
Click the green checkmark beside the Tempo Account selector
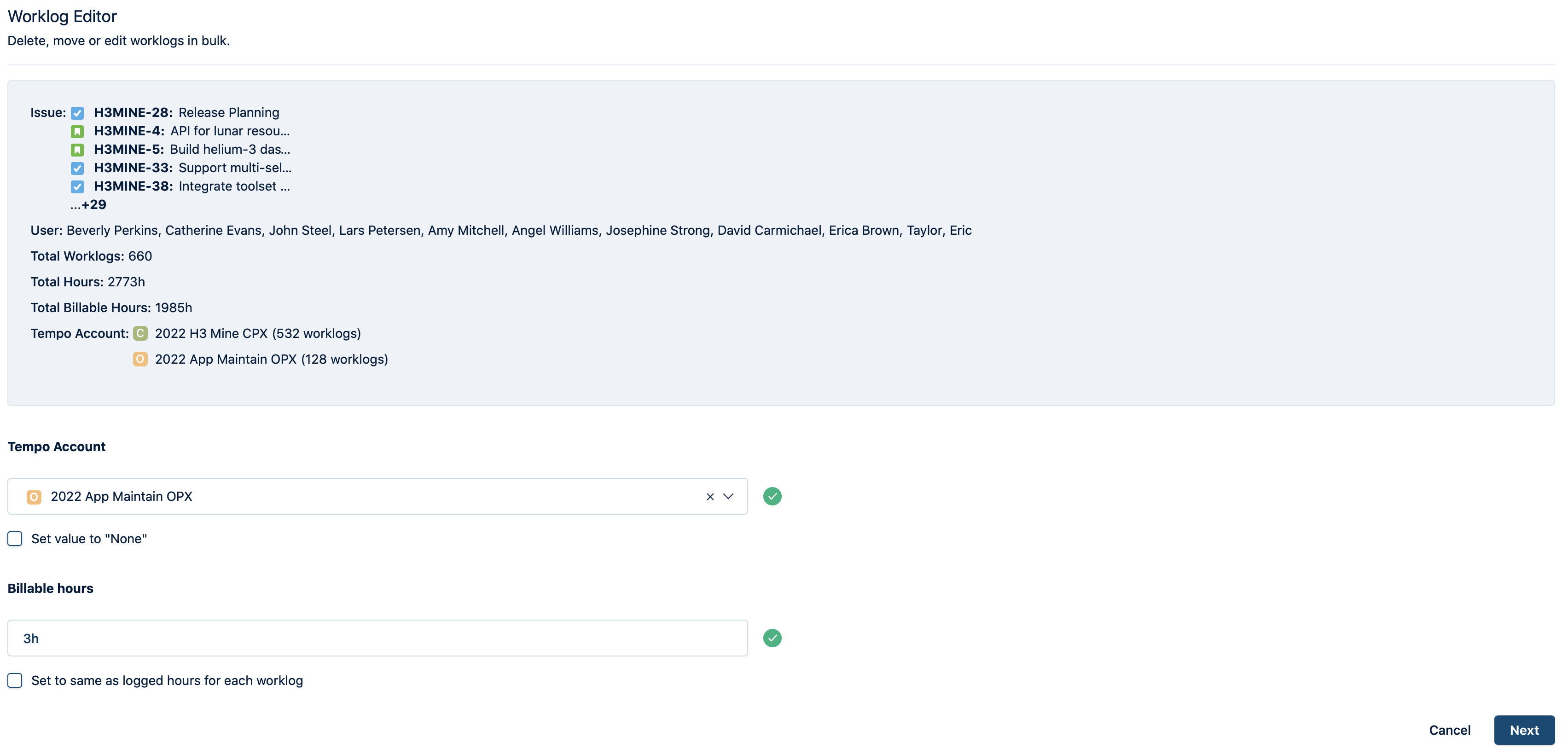(x=772, y=496)
